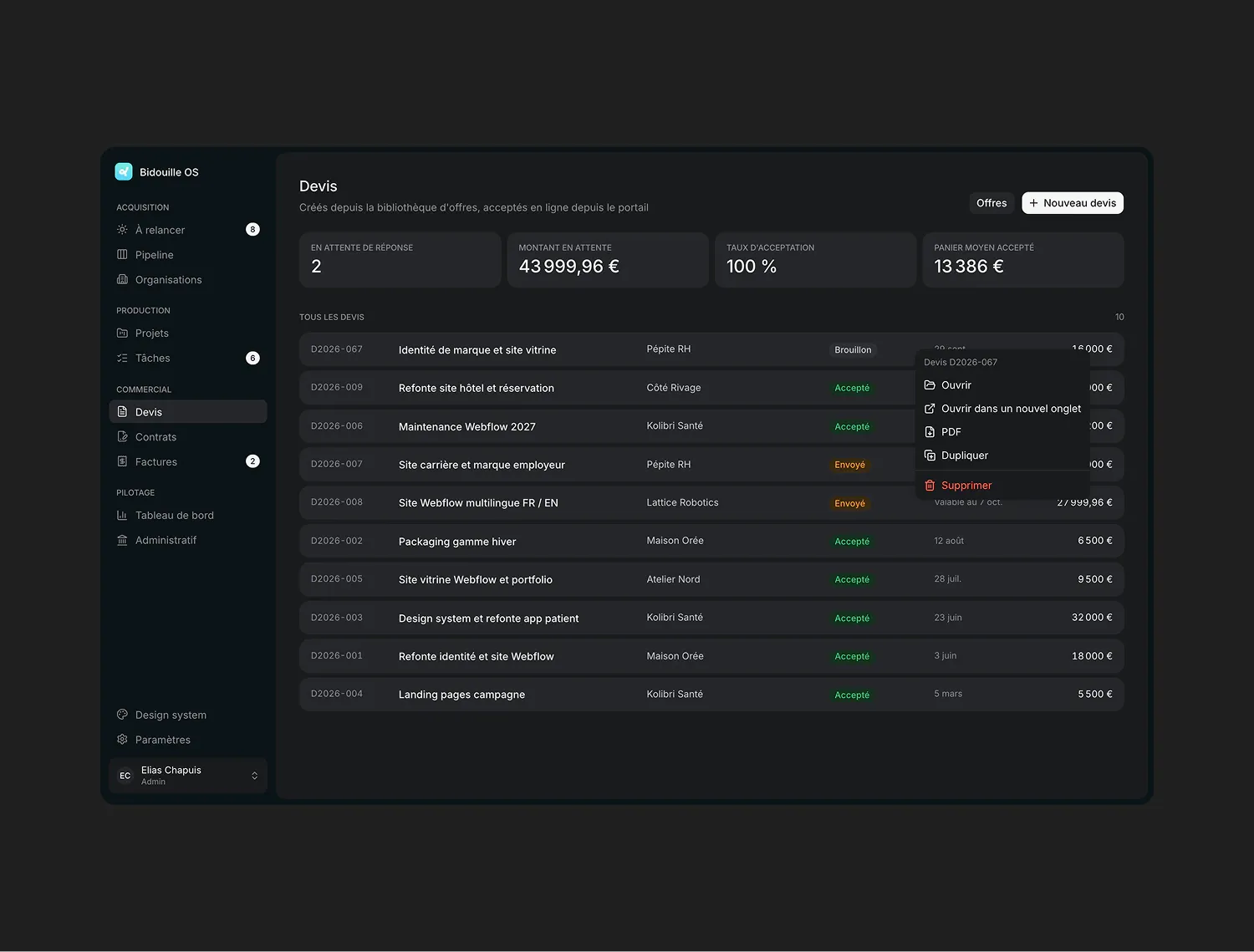Click the Bidouille OS logo icon

(x=124, y=171)
